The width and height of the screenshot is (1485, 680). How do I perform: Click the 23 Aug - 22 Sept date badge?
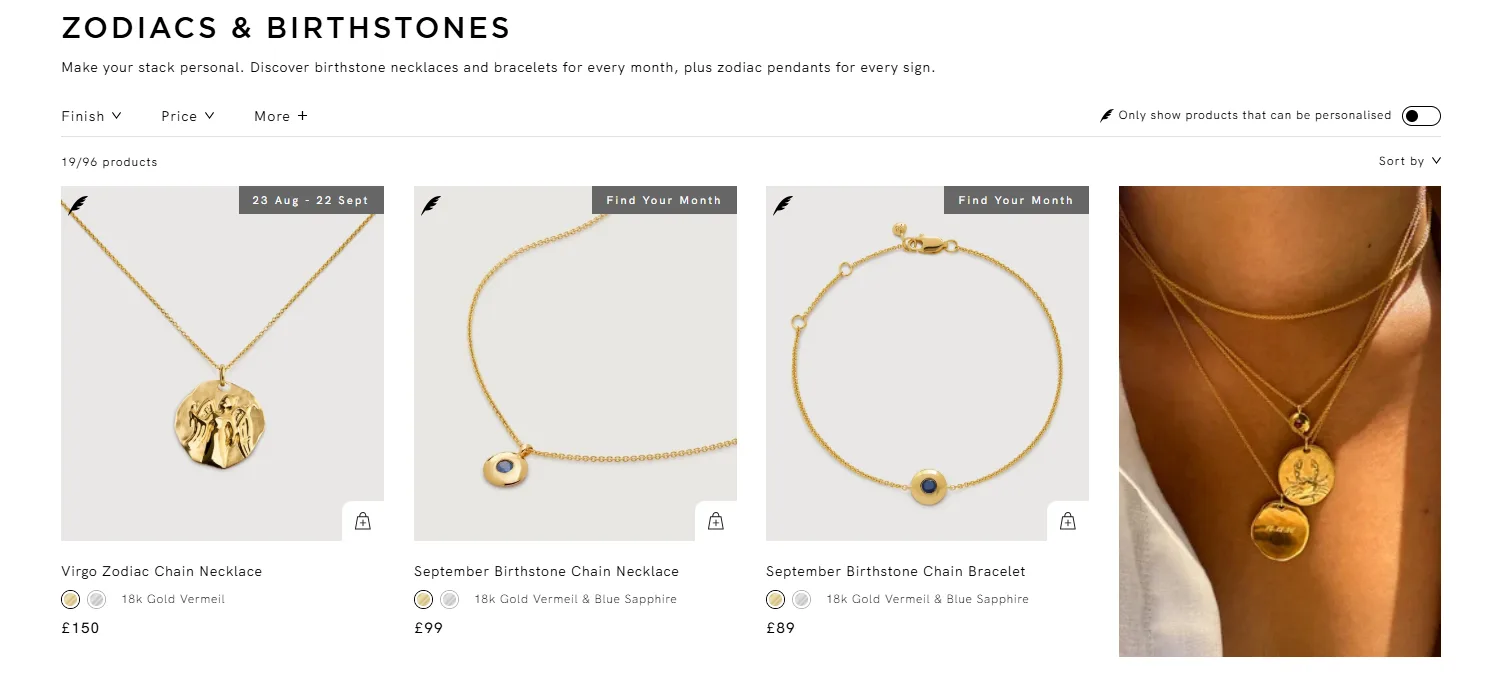(311, 200)
